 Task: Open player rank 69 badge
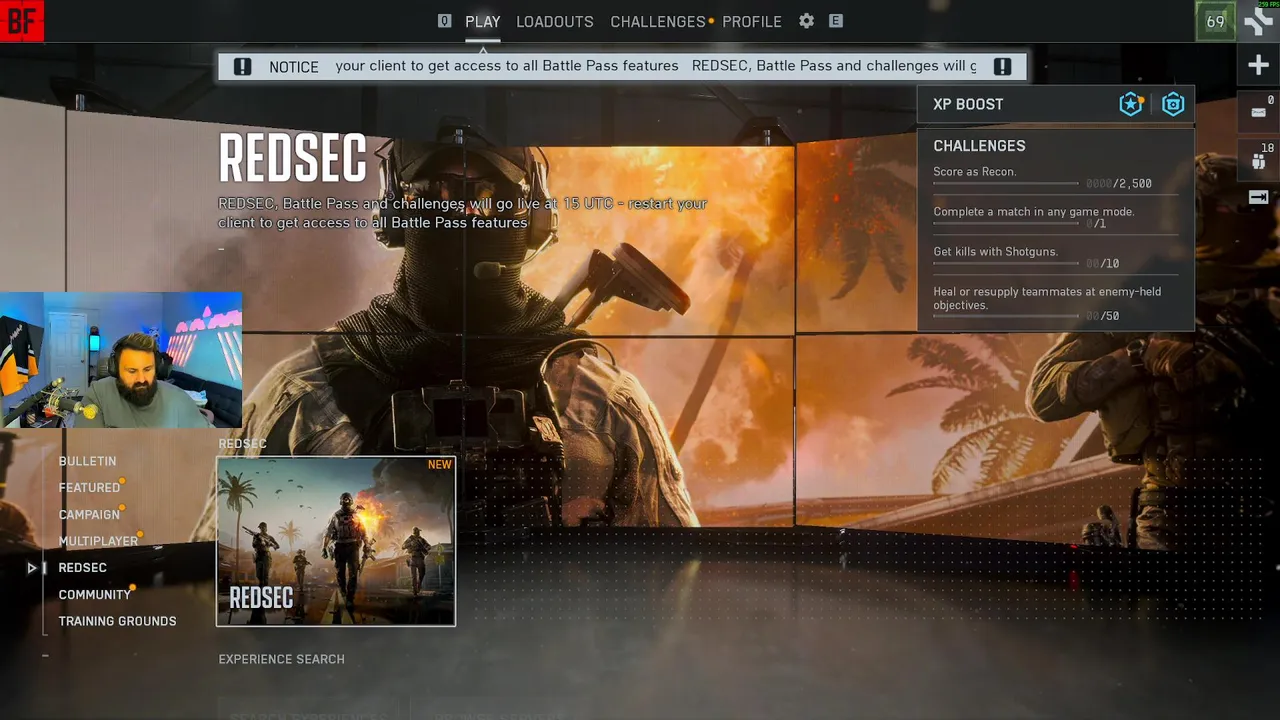(1215, 21)
